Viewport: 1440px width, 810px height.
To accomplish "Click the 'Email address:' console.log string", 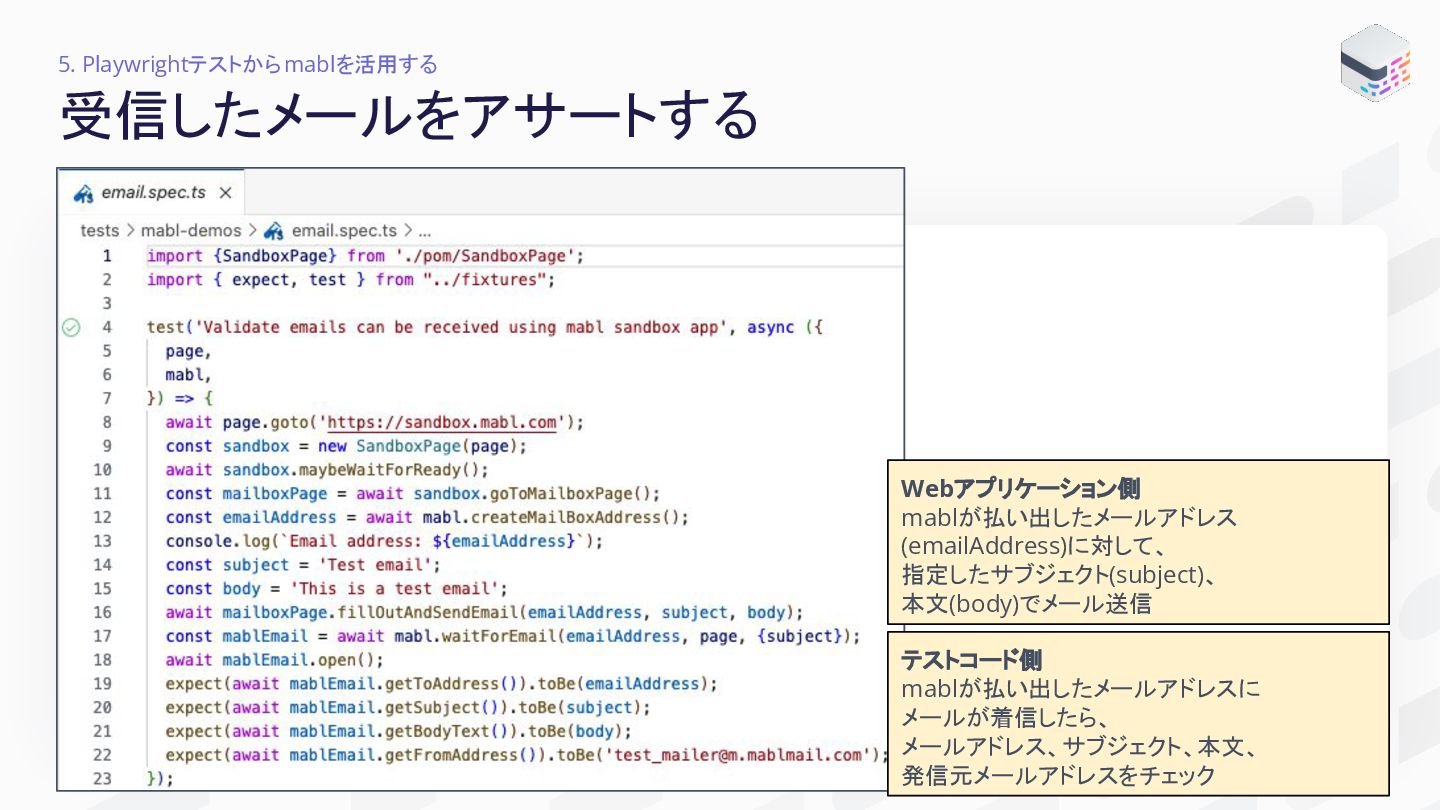I will click(x=433, y=541).
